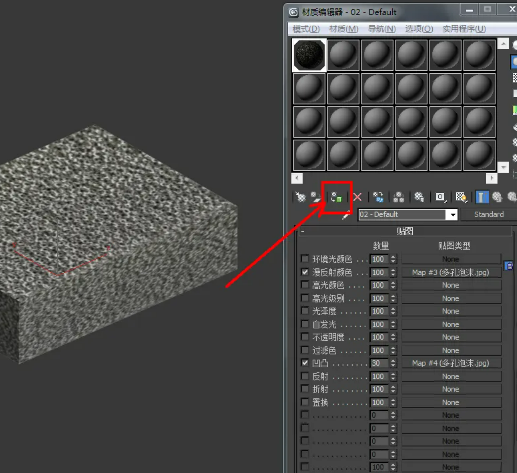Open the 实用程序(U) menu

point(464,29)
